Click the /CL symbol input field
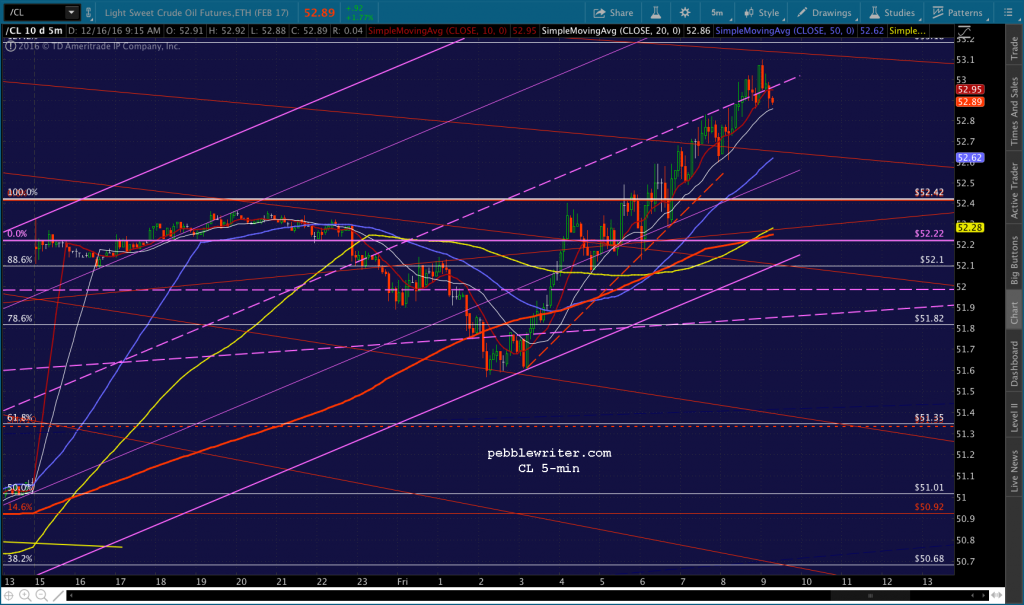Image resolution: width=1024 pixels, height=605 pixels. click(x=36, y=12)
